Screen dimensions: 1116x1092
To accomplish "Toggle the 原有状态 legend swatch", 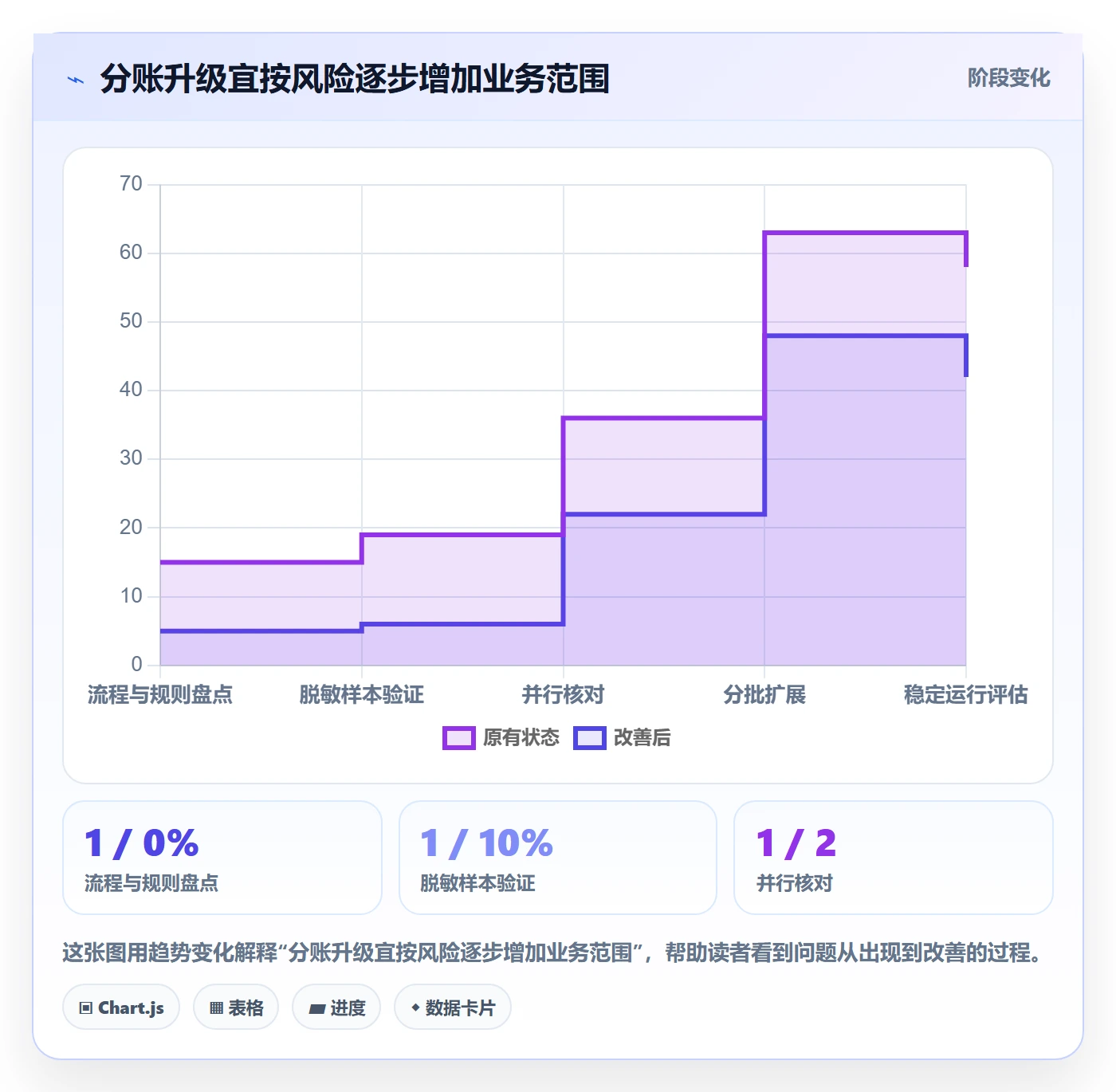I will coord(458,738).
